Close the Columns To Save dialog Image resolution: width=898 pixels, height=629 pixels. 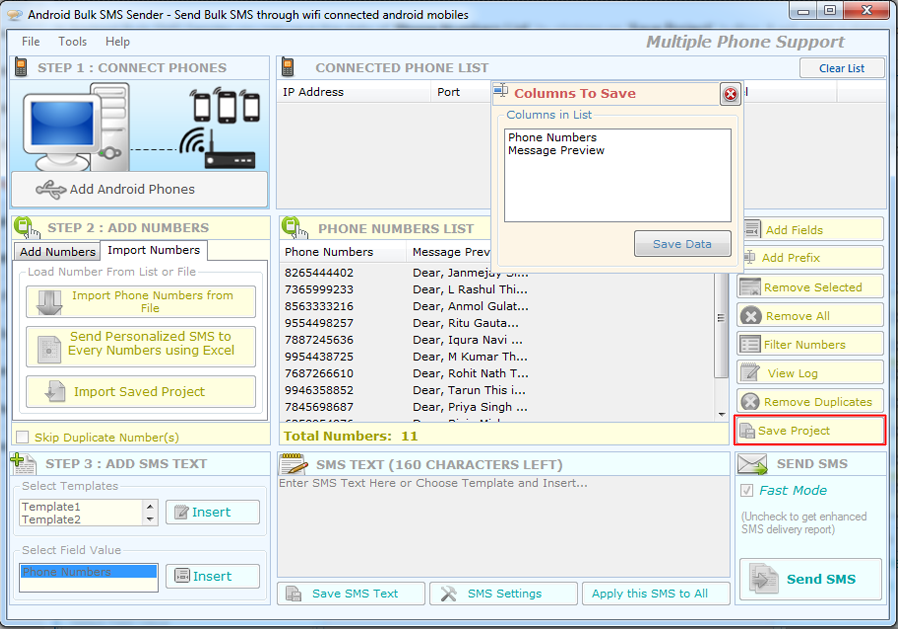click(730, 94)
